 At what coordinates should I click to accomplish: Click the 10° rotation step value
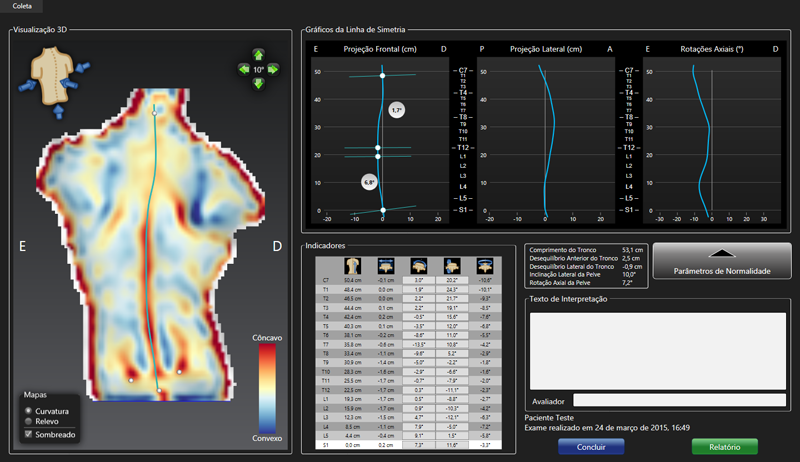(259, 69)
